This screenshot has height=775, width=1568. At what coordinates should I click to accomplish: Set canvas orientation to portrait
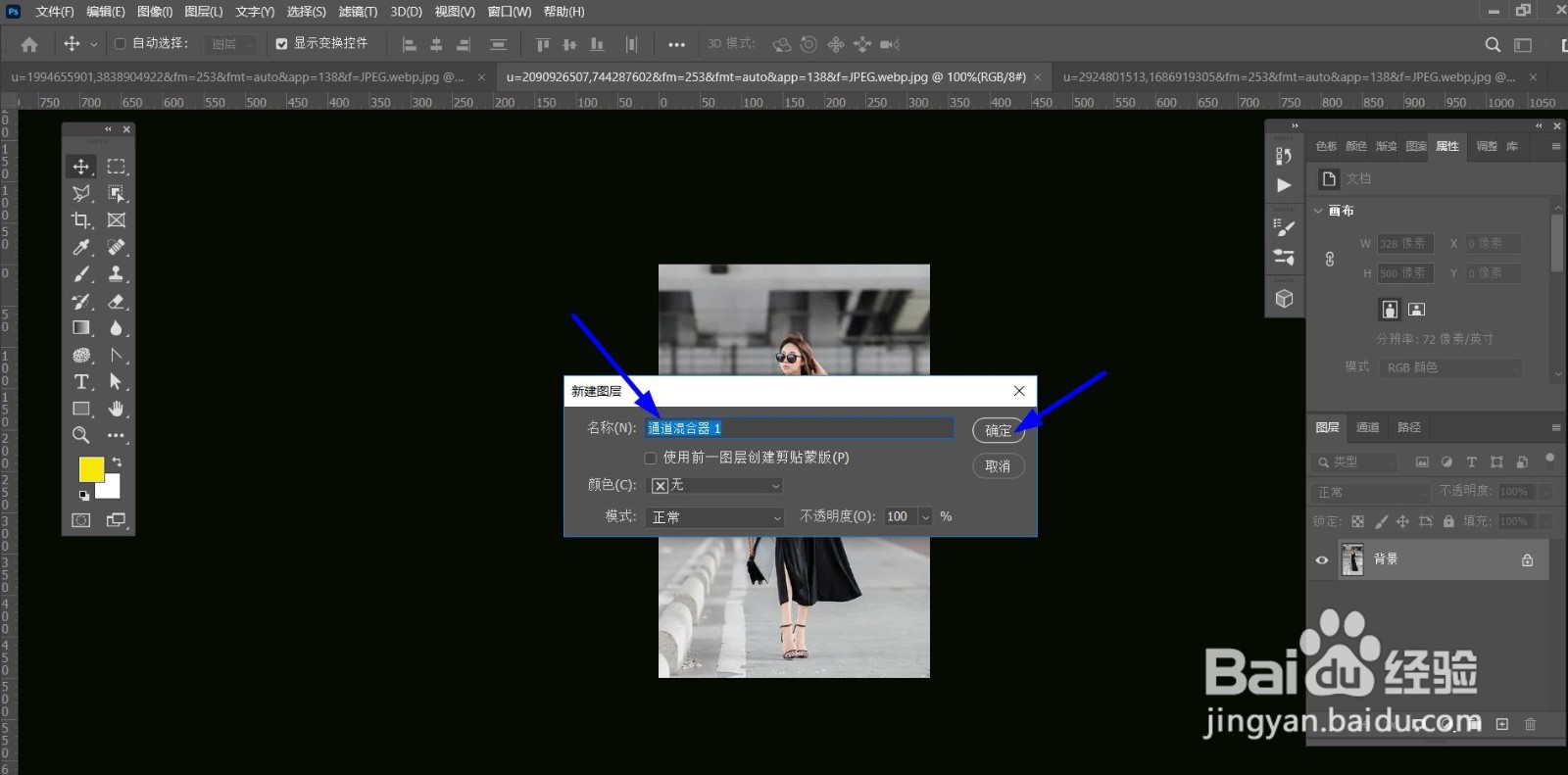(1390, 310)
